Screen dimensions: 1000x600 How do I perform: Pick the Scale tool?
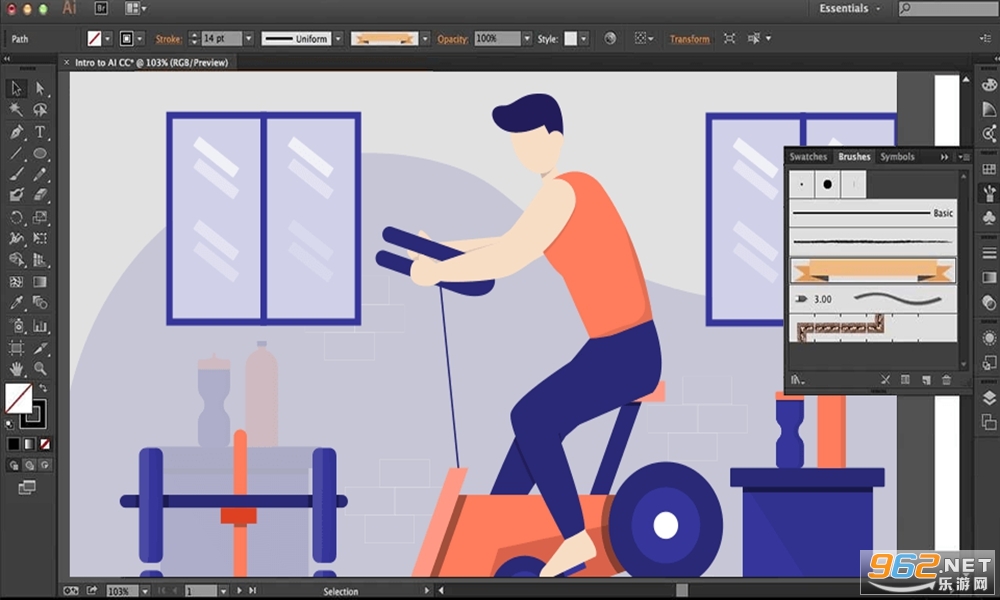[40, 217]
